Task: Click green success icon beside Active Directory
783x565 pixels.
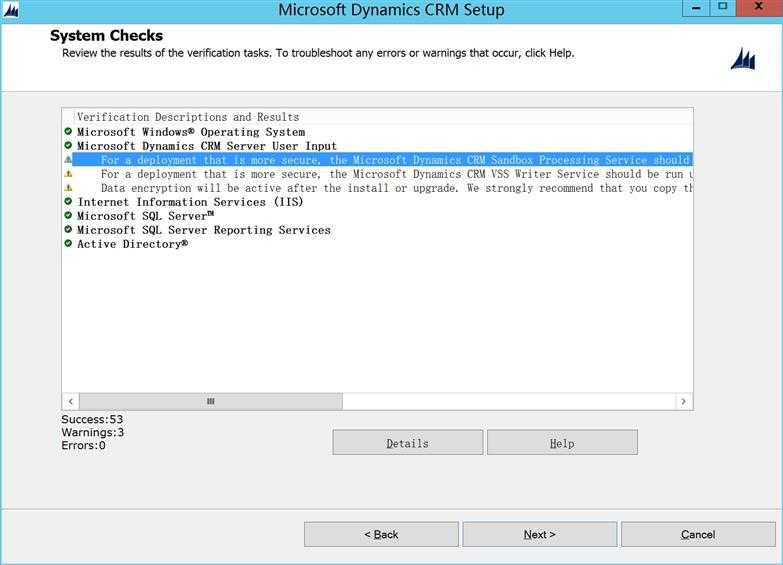Action: pos(68,243)
